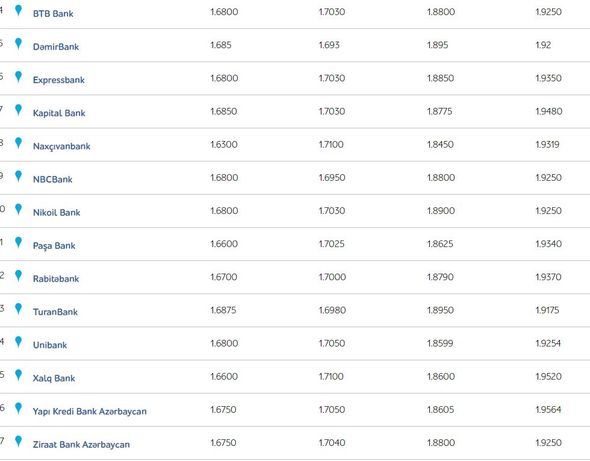This screenshot has height=461, width=590.
Task: Open the Expressbank location pin
Action: (x=18, y=76)
